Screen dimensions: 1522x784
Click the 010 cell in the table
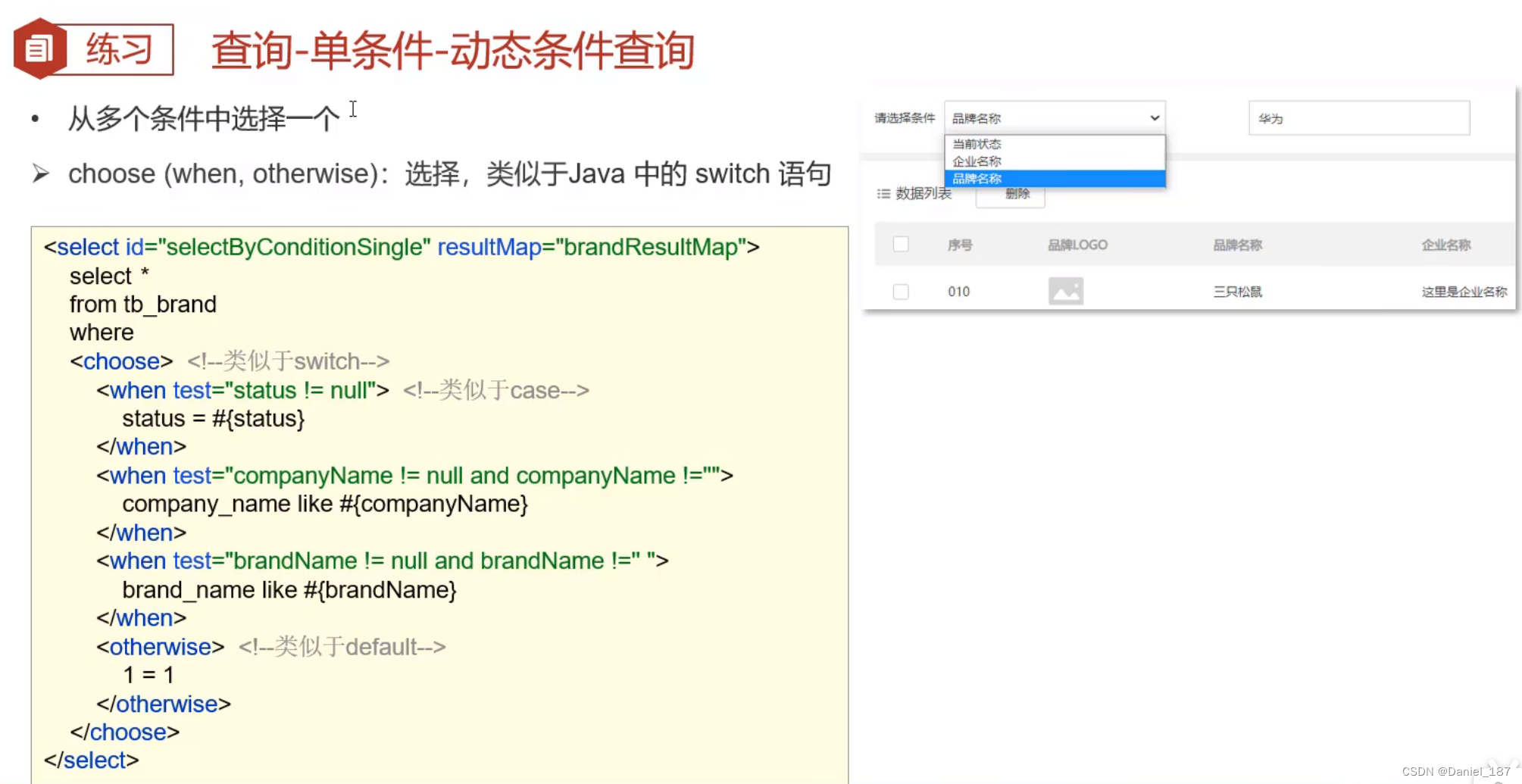click(x=958, y=292)
